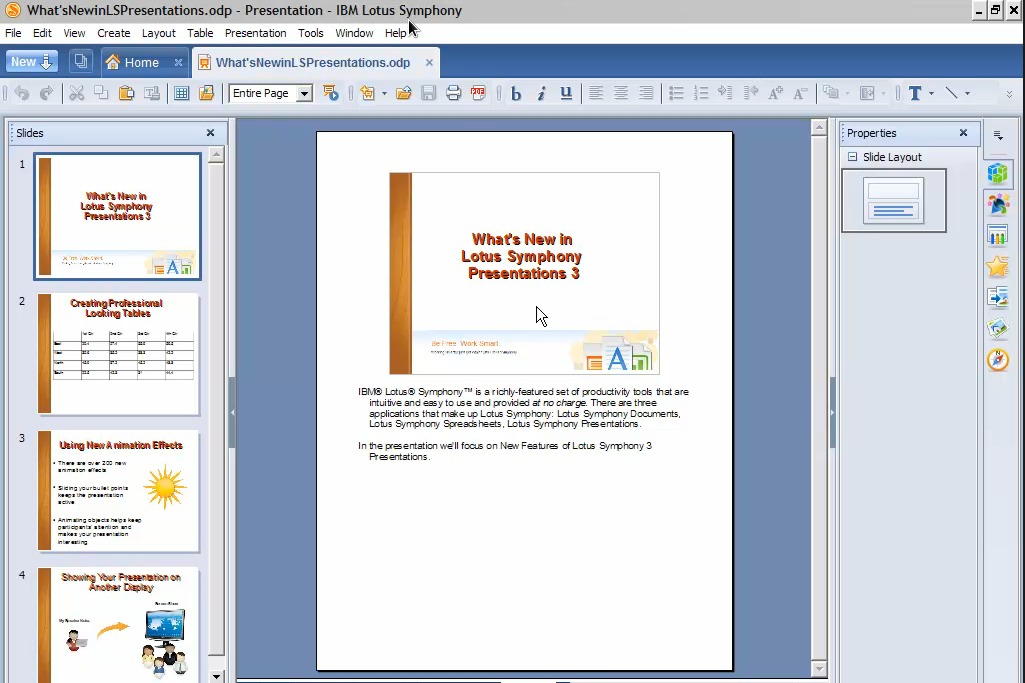Close the Properties panel
The image size is (1025, 683).
point(963,133)
